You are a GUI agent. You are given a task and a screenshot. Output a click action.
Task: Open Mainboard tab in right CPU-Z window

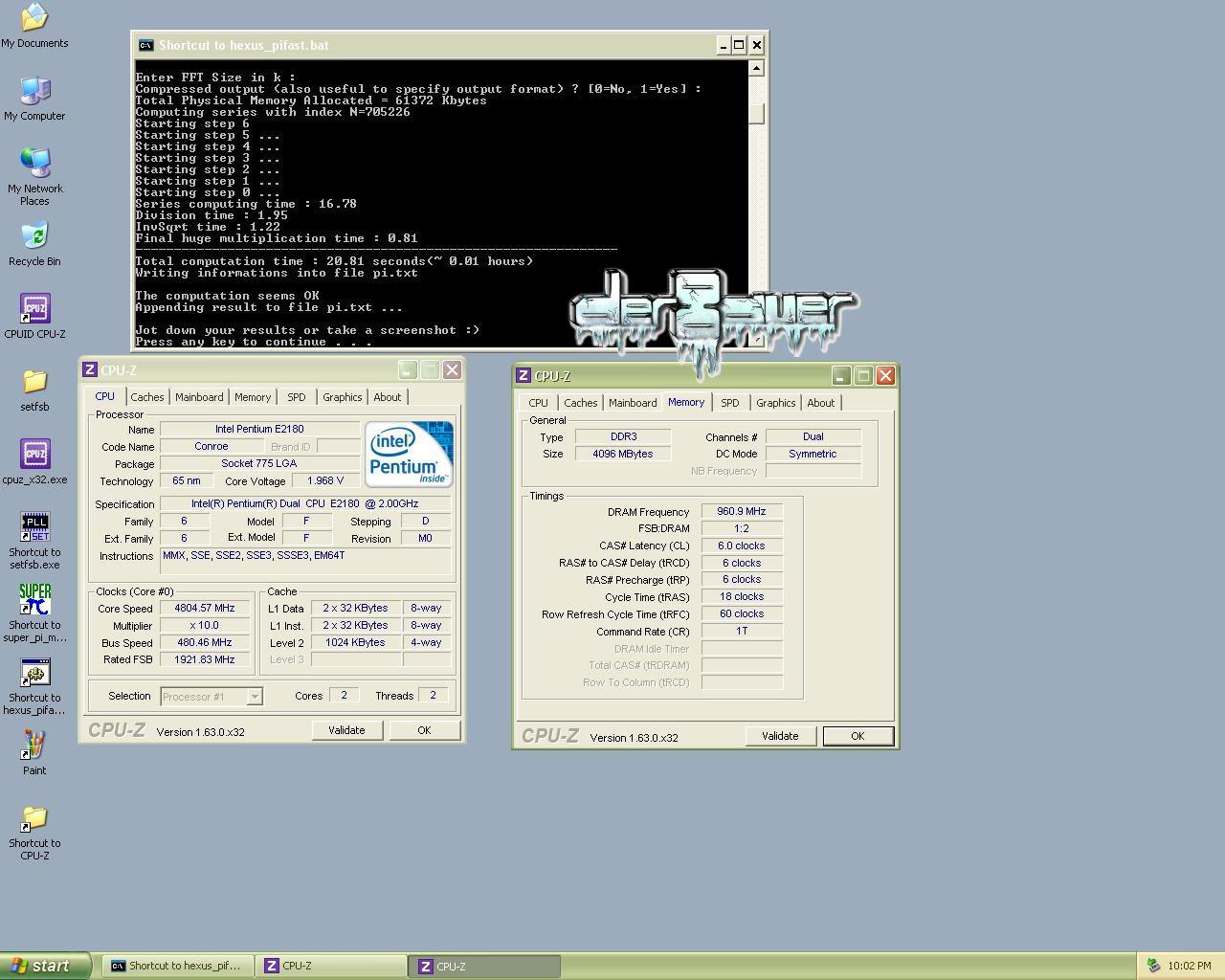coord(633,403)
